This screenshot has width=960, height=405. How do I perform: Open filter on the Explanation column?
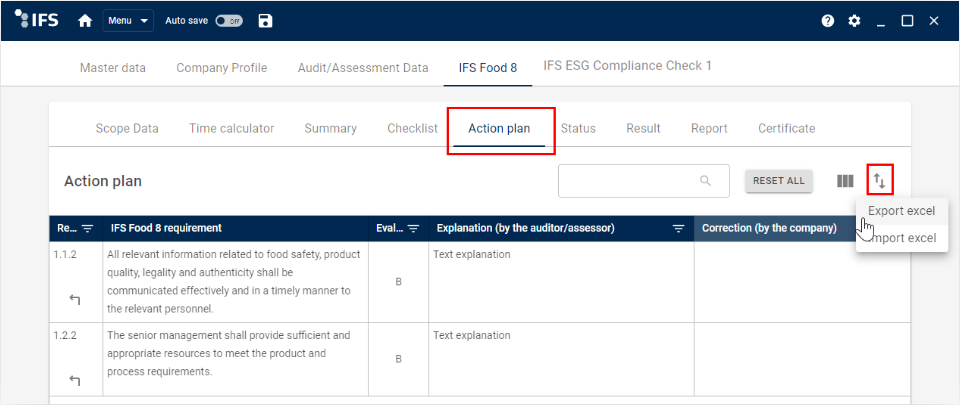[x=678, y=229]
